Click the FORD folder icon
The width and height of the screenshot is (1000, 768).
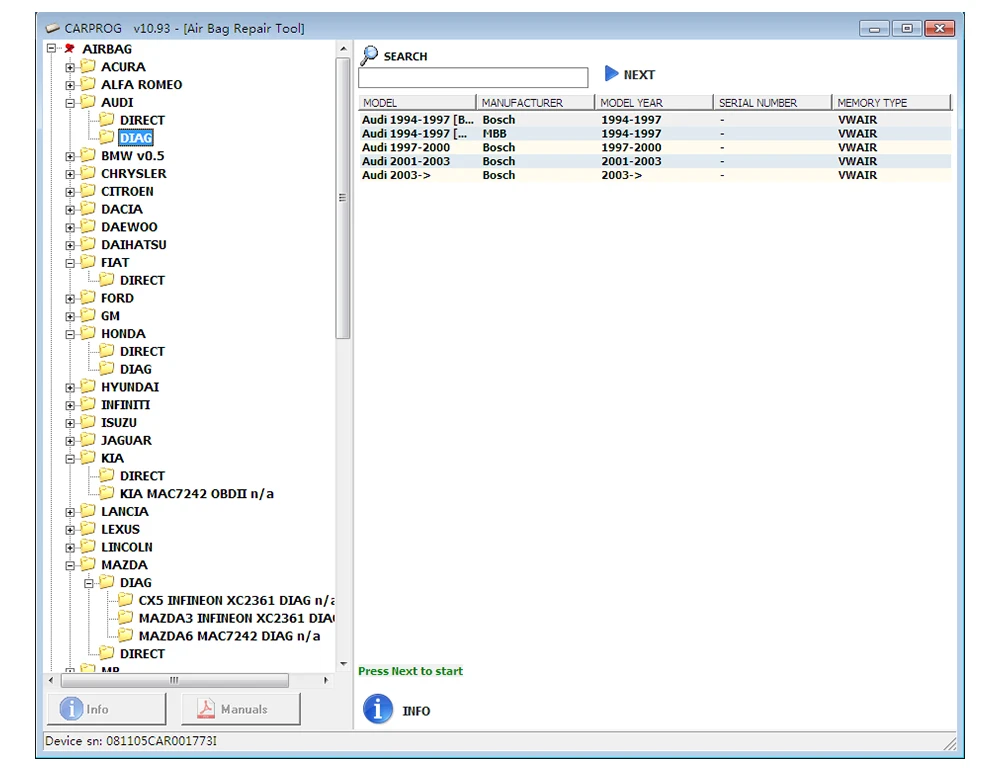pyautogui.click(x=88, y=297)
